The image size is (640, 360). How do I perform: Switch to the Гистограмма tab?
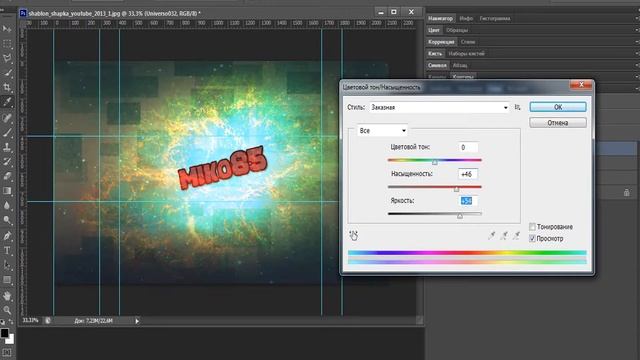pos(495,18)
